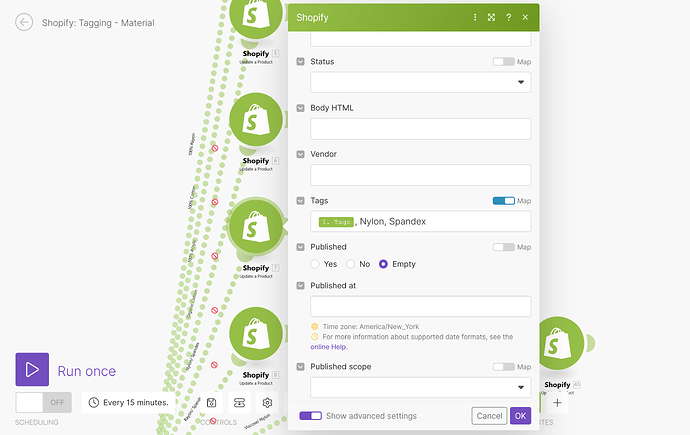
Task: Open the online Help link
Action: [329, 347]
